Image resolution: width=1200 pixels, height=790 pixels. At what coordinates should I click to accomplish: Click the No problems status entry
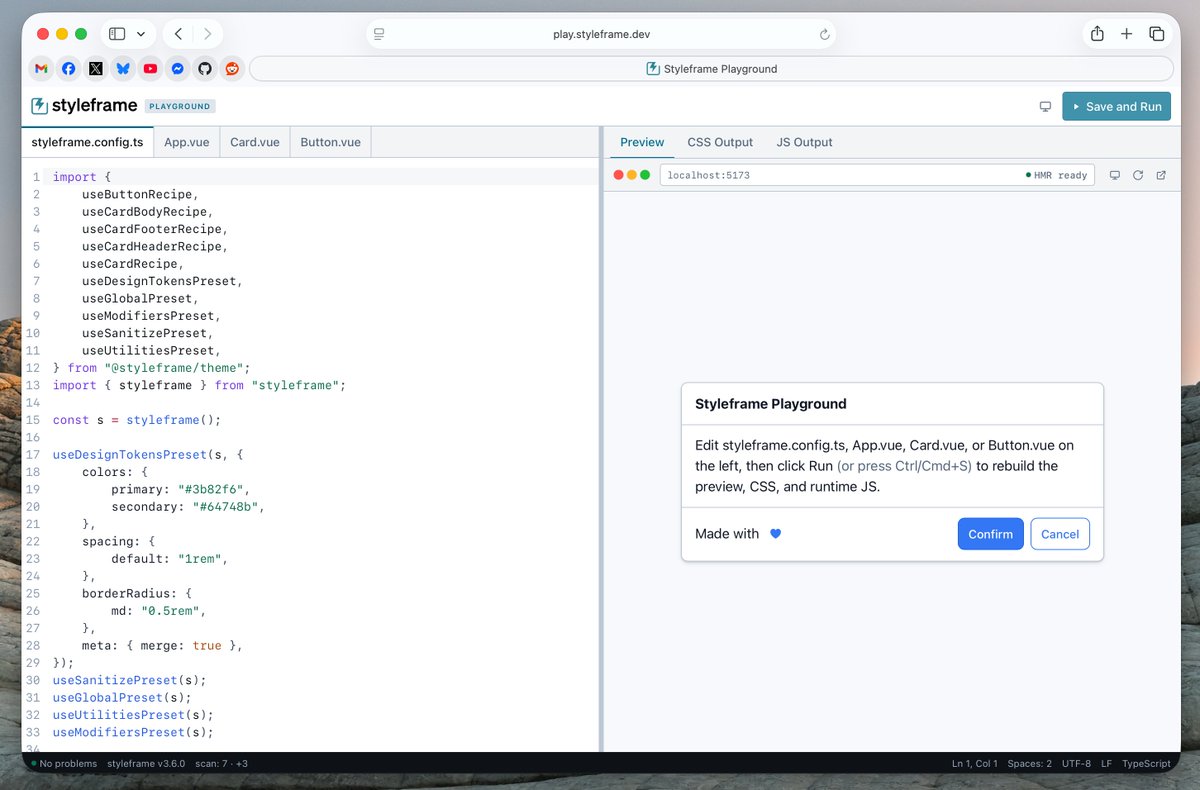(64, 763)
